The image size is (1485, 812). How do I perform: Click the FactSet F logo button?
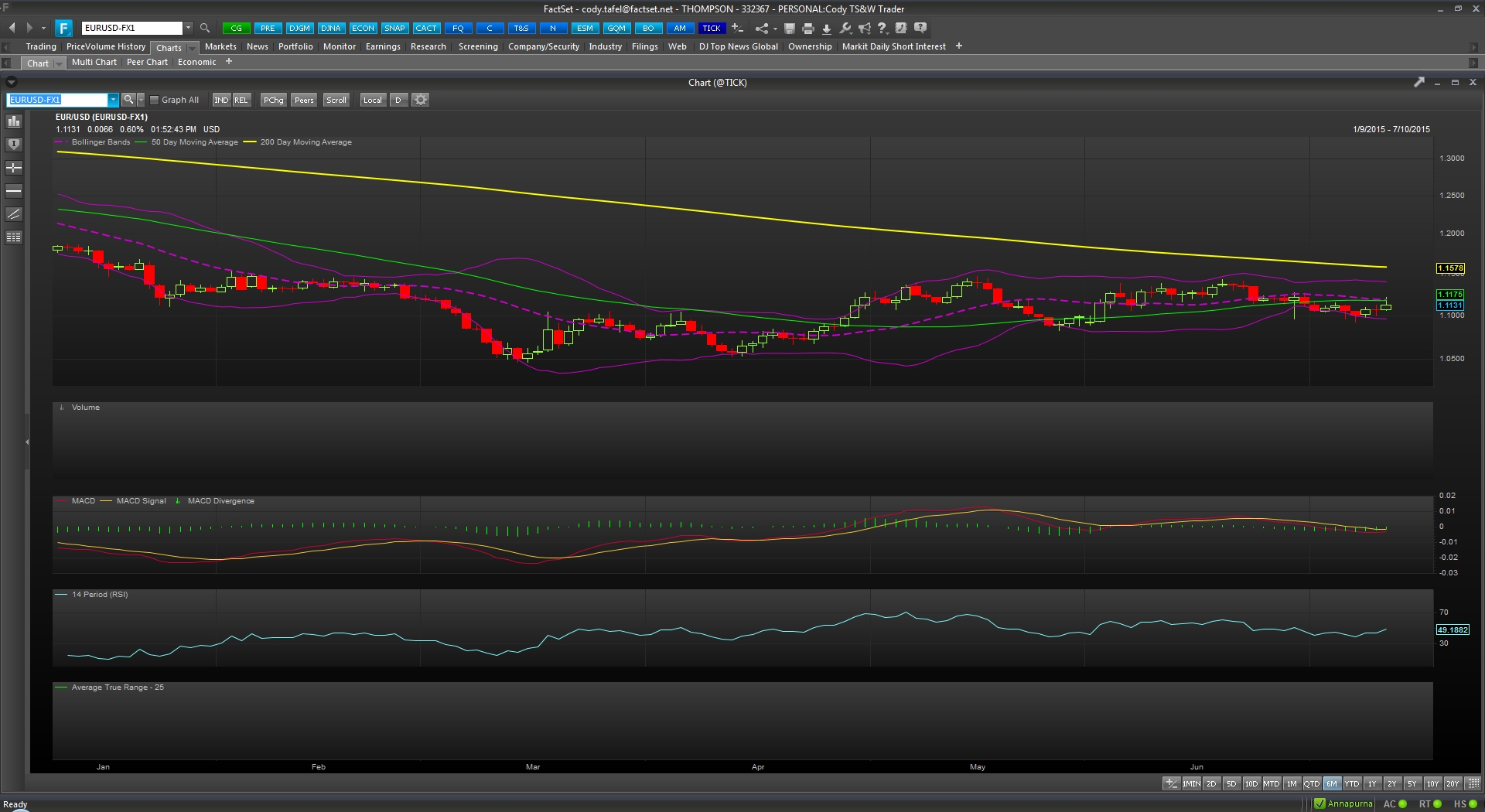pyautogui.click(x=64, y=28)
